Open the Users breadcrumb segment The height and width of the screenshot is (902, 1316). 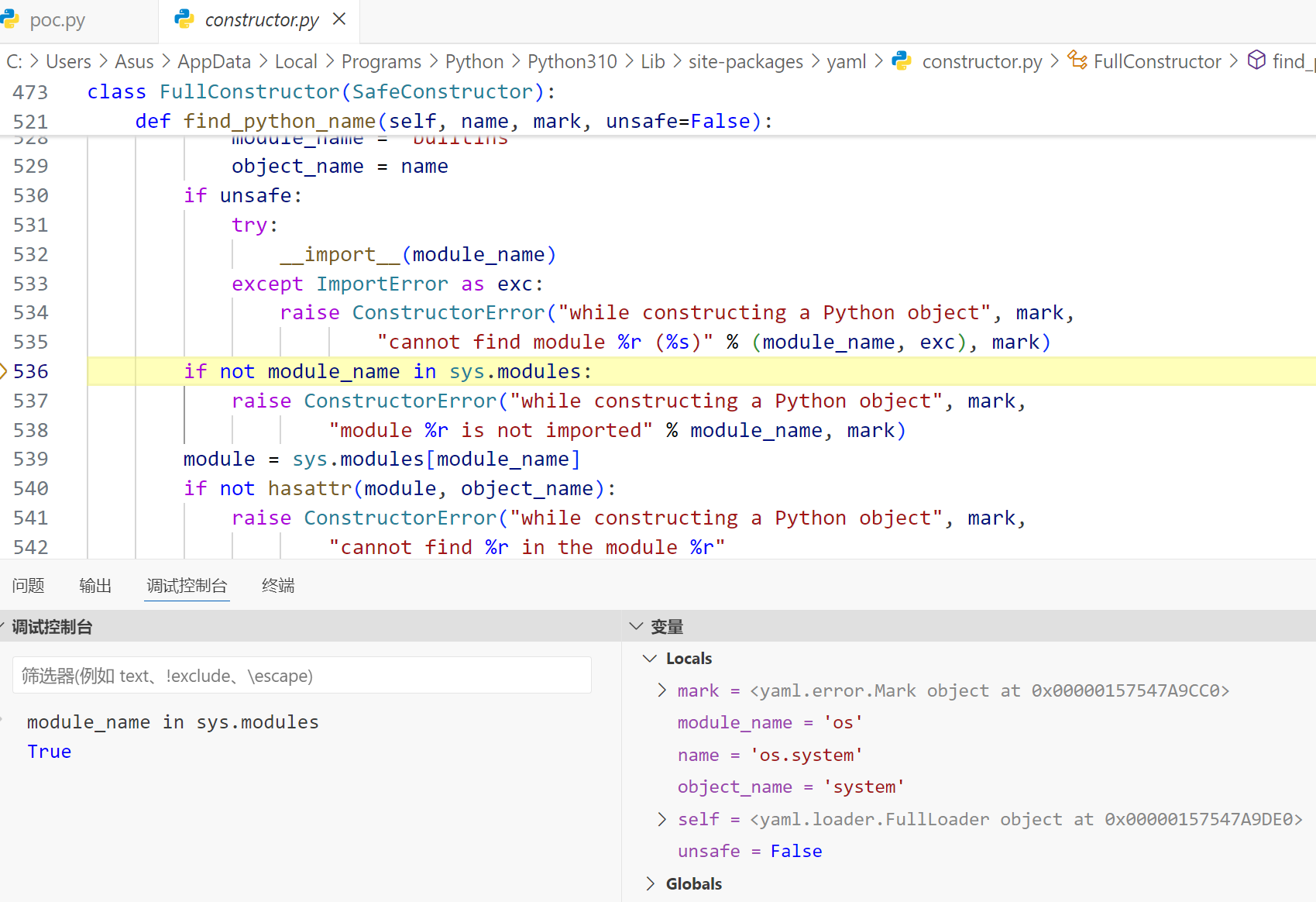coord(68,61)
